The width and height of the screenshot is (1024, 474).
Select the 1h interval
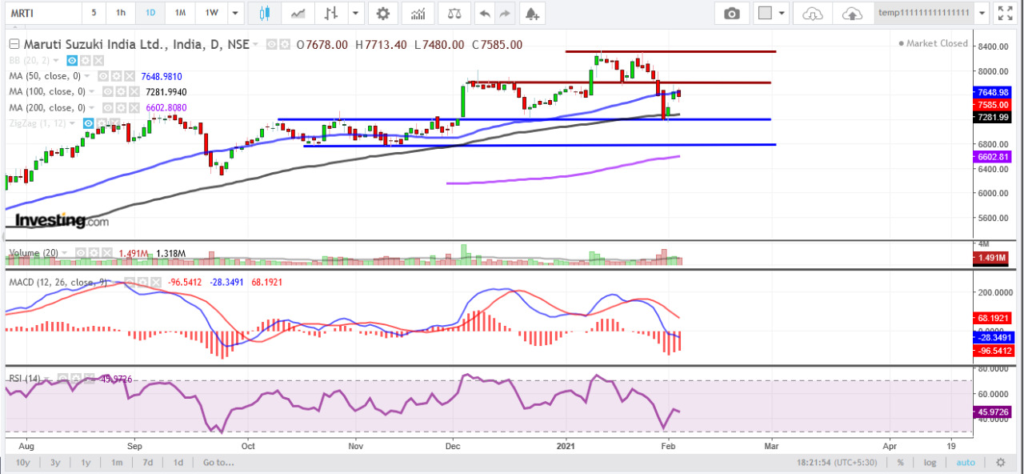coord(121,13)
